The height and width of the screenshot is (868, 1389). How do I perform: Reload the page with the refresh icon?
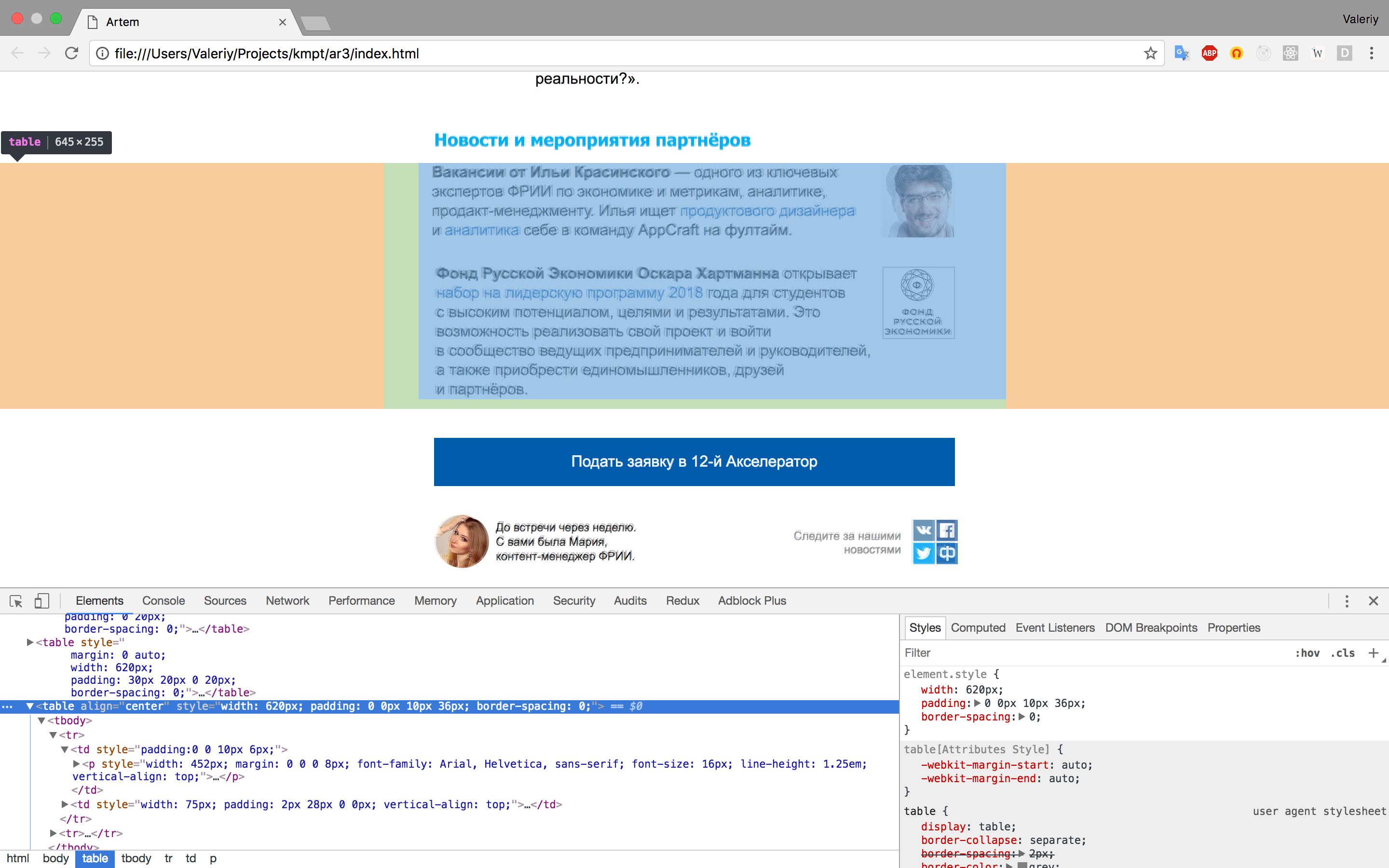71,54
